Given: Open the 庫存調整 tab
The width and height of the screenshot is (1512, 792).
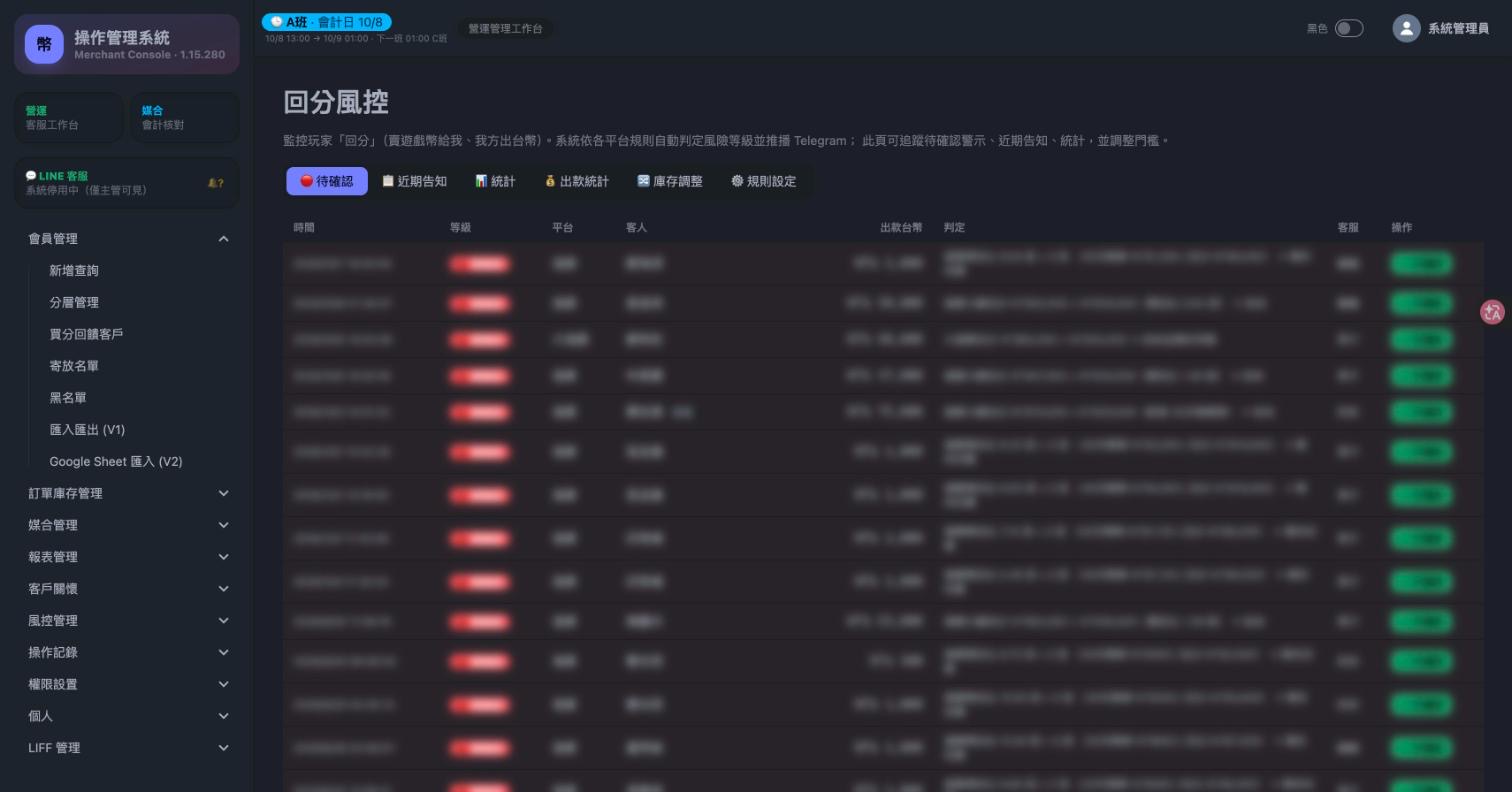Looking at the screenshot, I should (x=670, y=181).
